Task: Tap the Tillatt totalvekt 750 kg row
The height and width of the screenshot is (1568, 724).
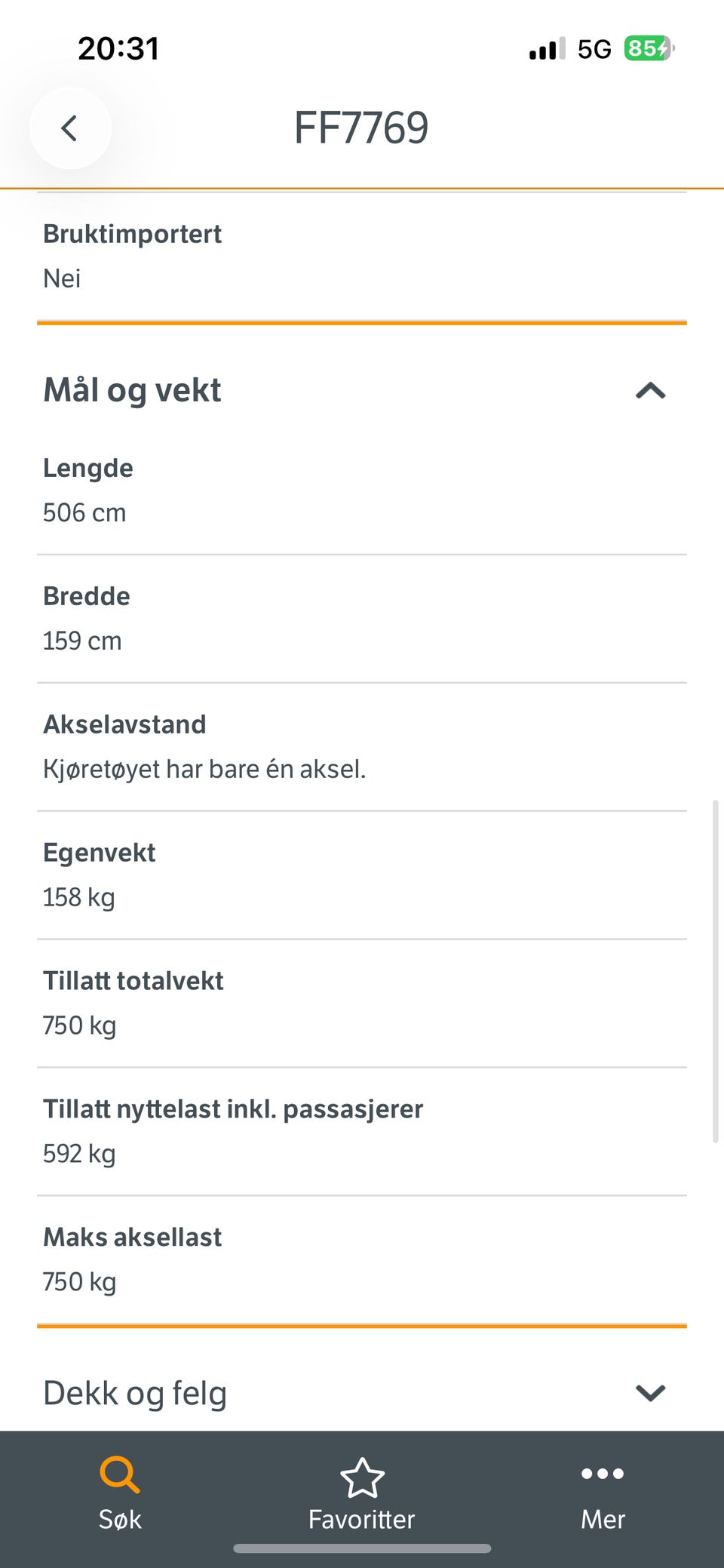Action: 362,1004
